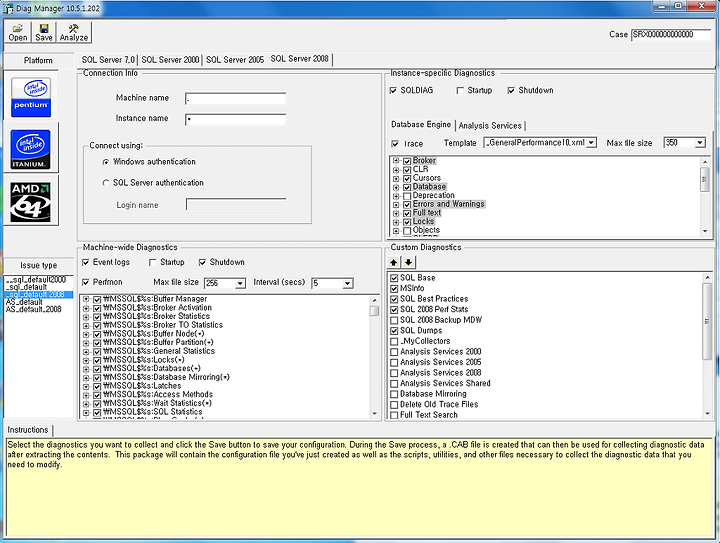The width and height of the screenshot is (720, 543).
Task: Check Delete Old Trace Files option
Action: pyautogui.click(x=394, y=404)
